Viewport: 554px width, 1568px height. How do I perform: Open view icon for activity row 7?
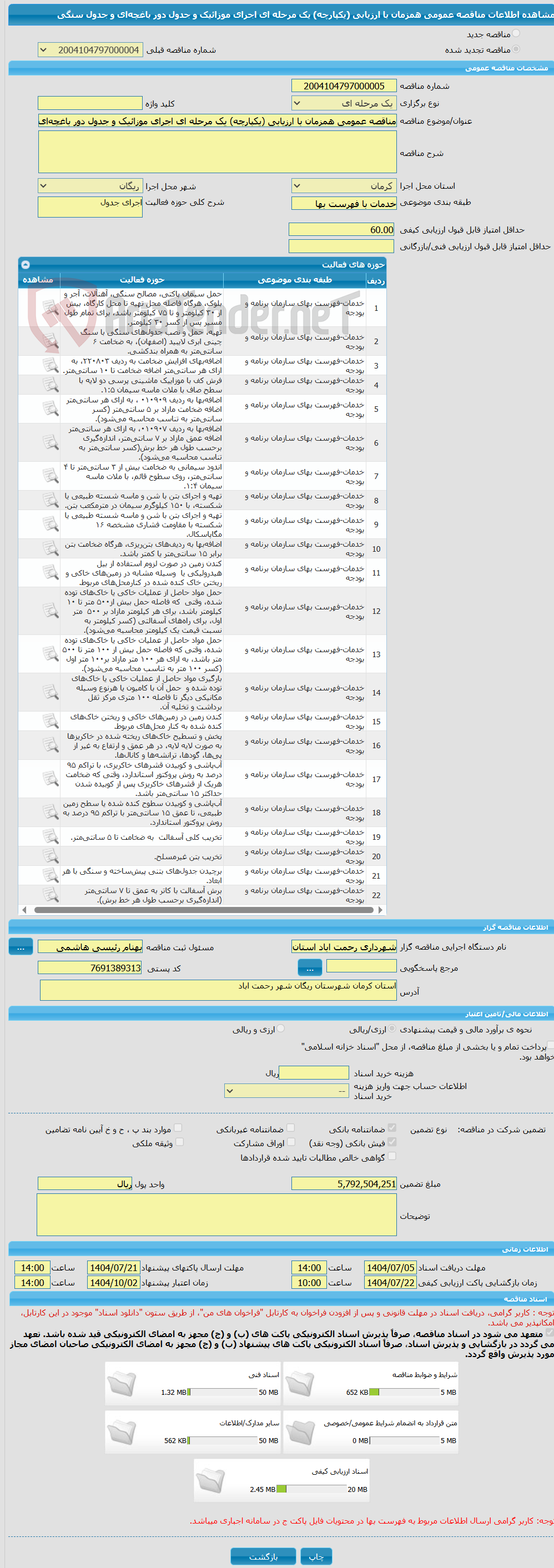point(51,476)
